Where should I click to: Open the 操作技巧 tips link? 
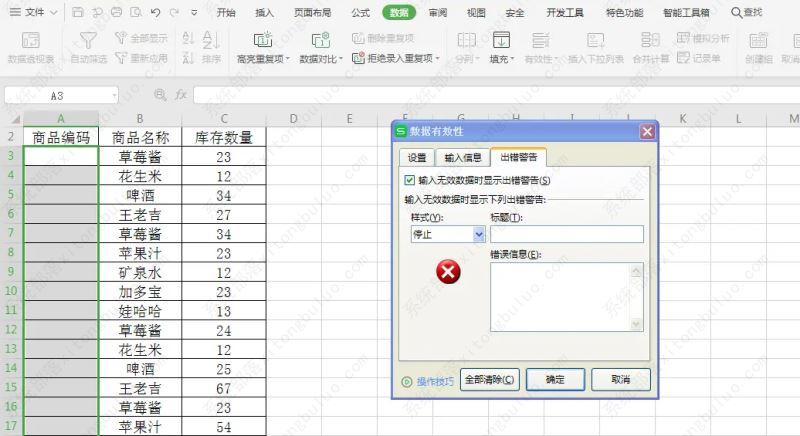[434, 381]
